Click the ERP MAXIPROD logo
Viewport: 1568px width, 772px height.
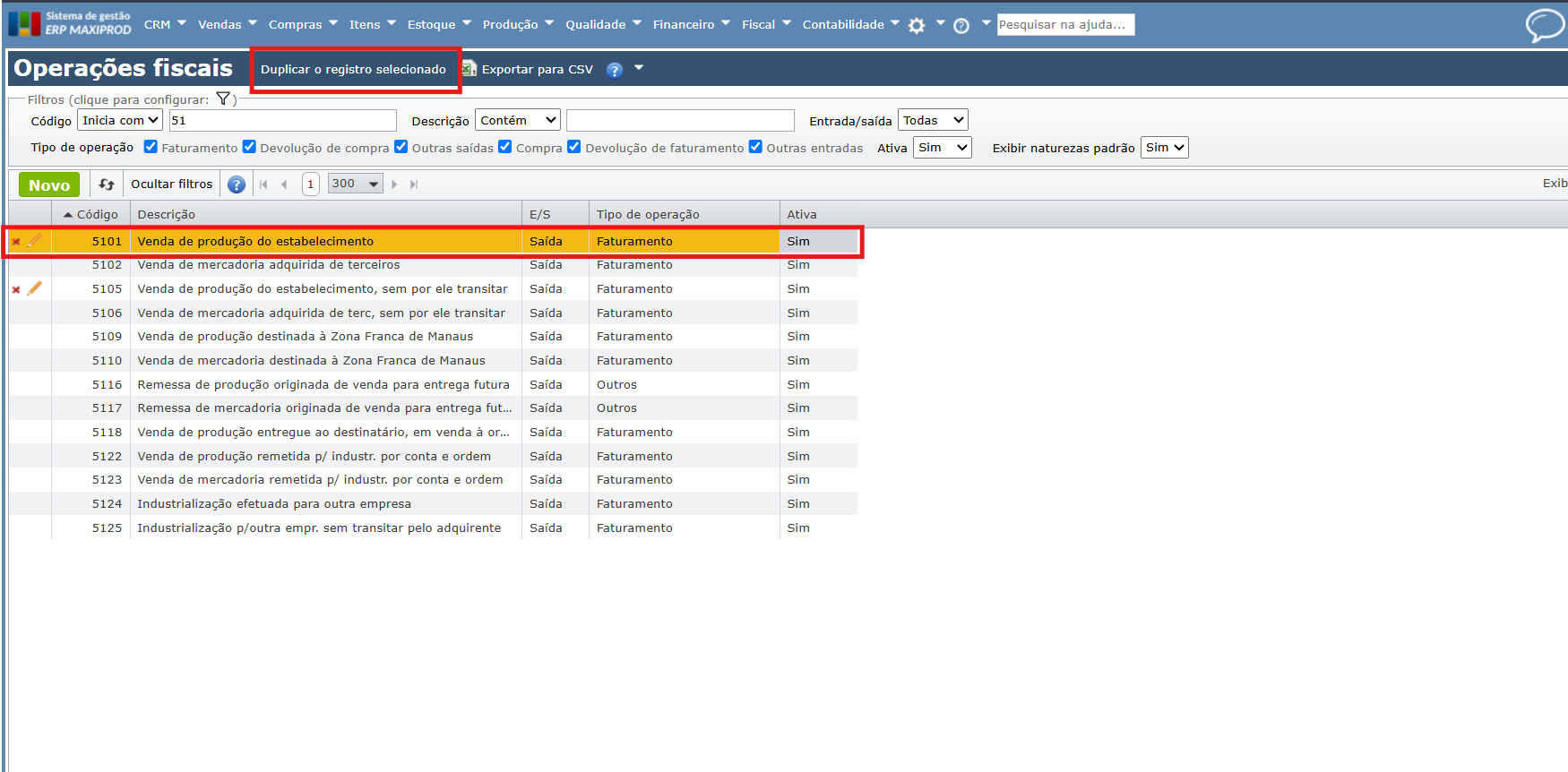[x=70, y=23]
